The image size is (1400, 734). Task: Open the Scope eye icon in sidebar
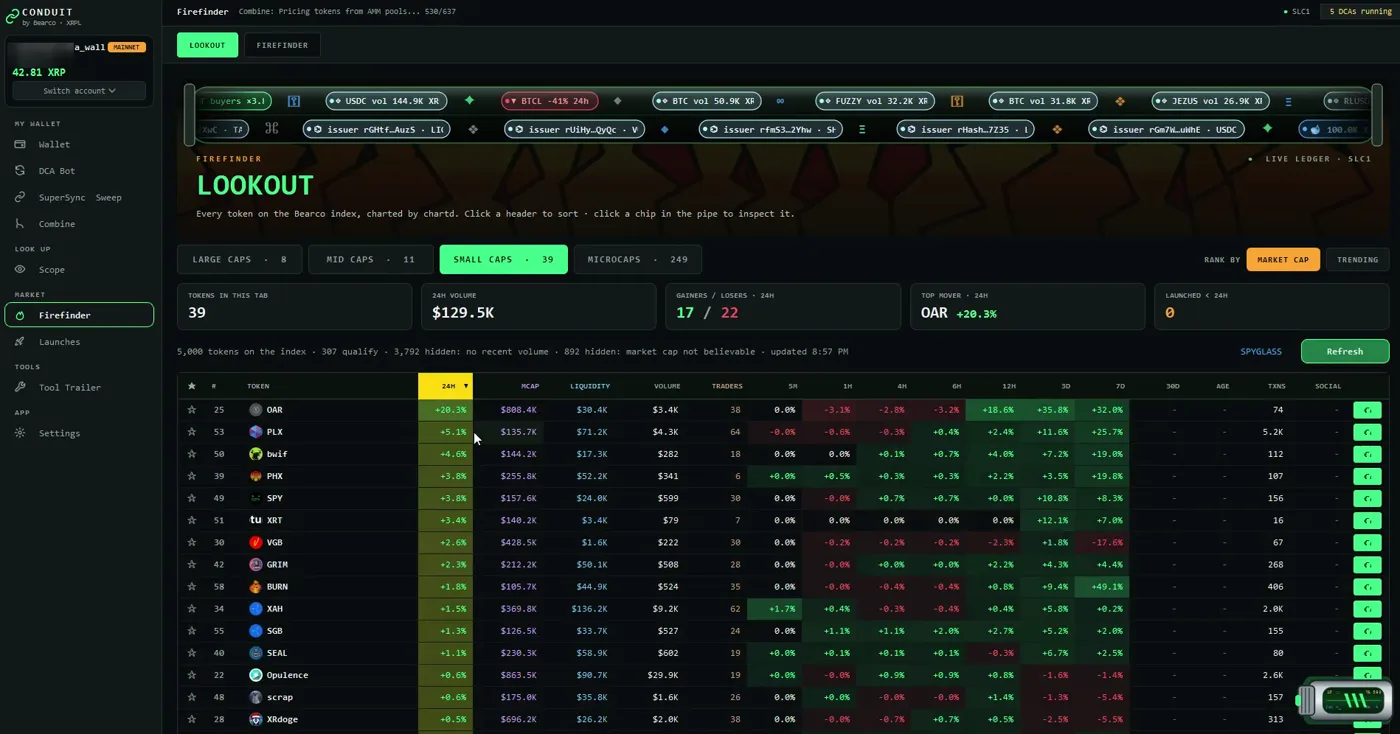(x=20, y=269)
